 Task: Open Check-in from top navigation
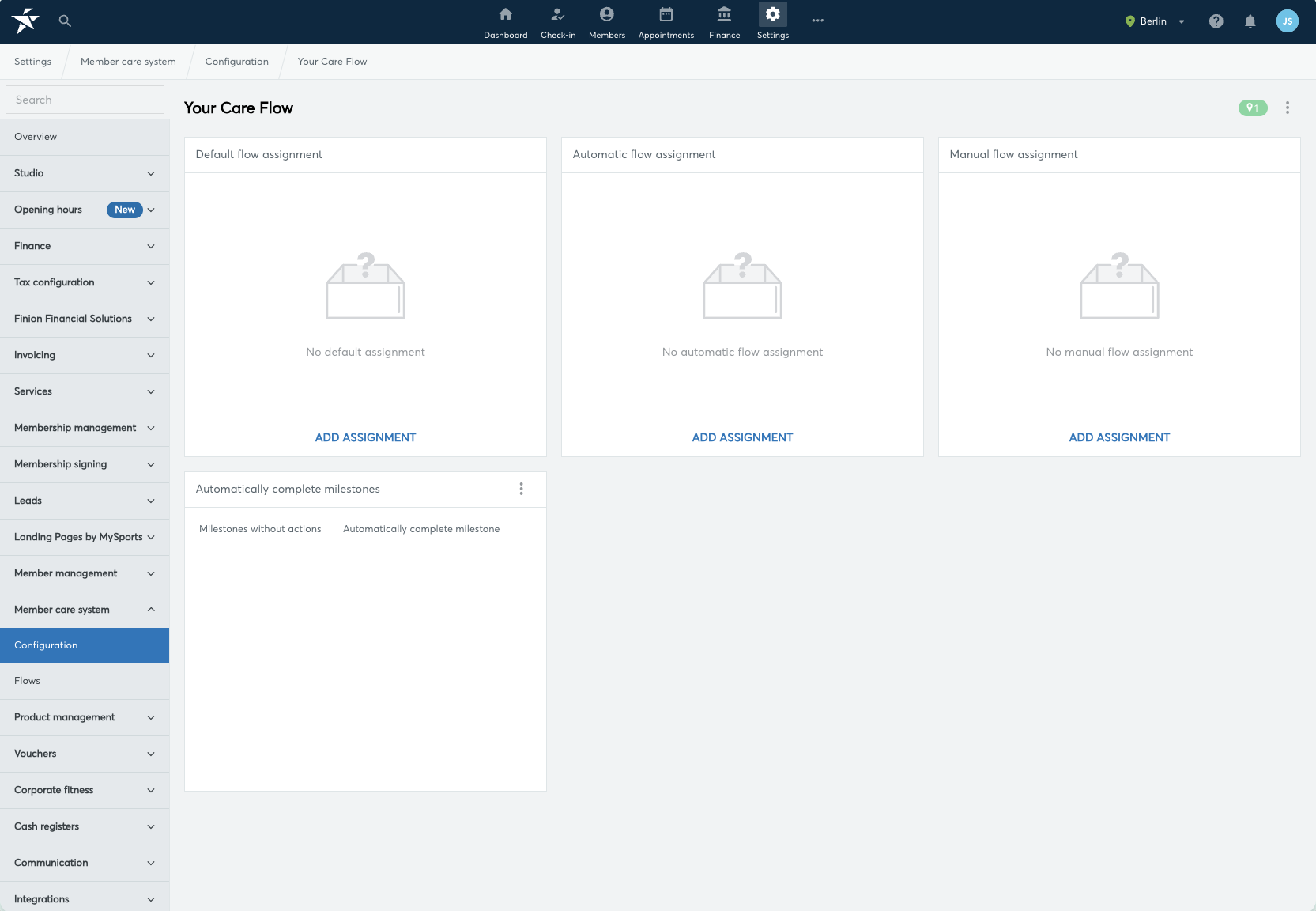click(x=558, y=22)
